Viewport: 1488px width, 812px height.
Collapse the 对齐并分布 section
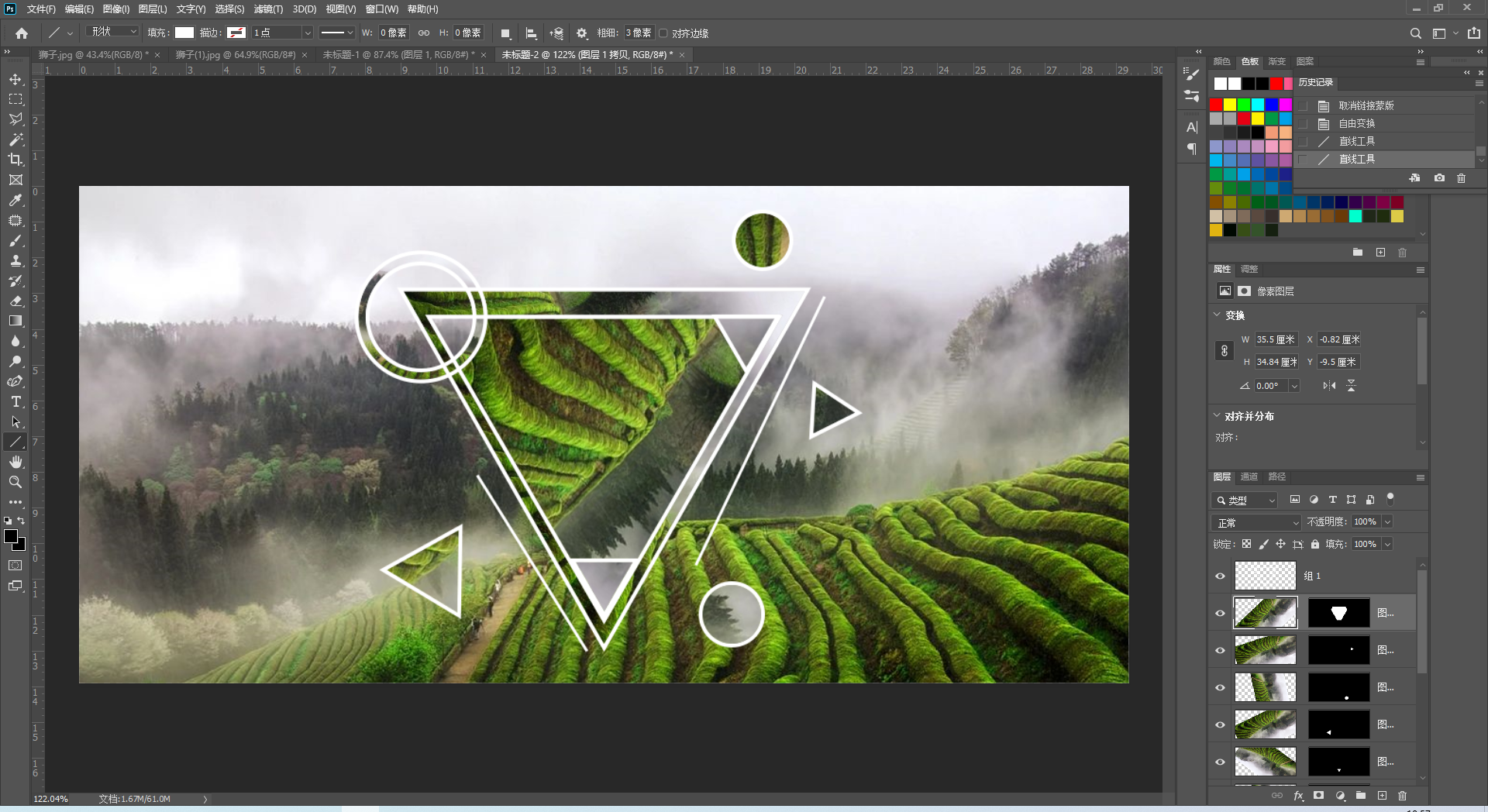click(1217, 415)
